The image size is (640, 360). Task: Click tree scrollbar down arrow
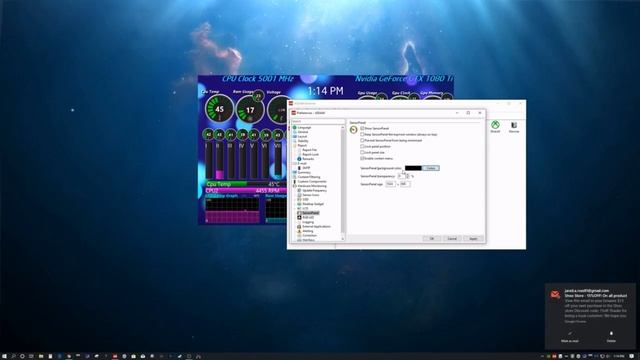tap(342, 239)
